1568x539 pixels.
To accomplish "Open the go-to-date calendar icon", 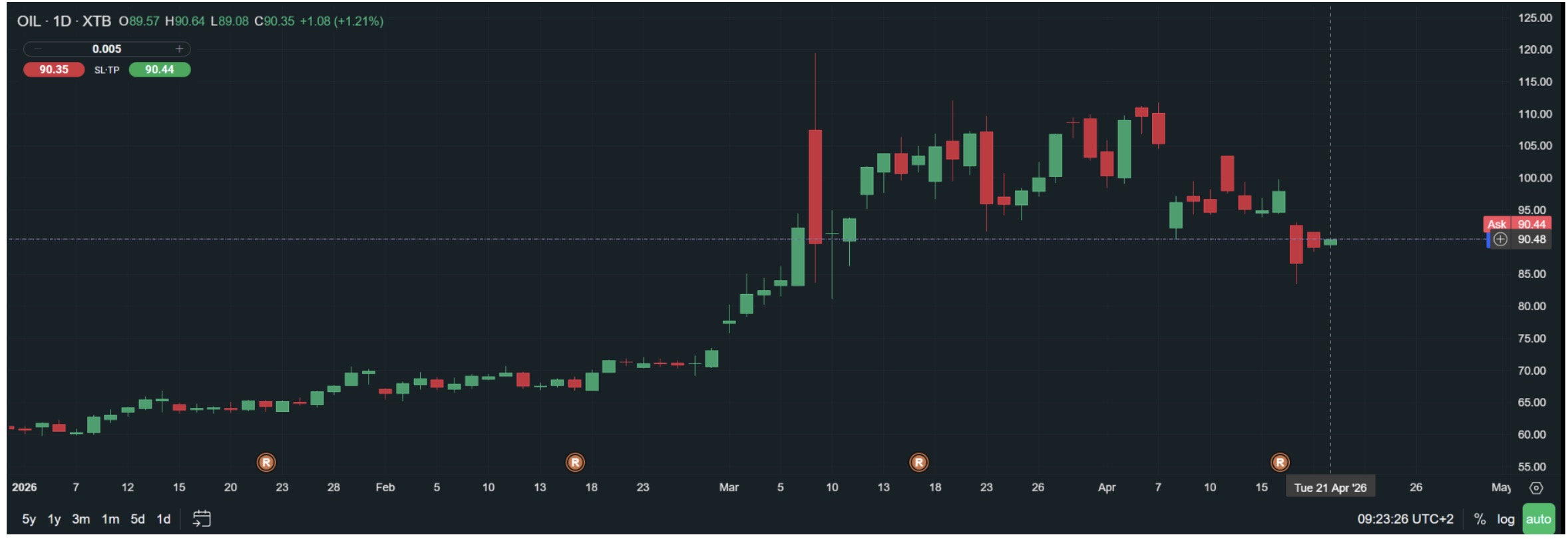I will (x=202, y=518).
